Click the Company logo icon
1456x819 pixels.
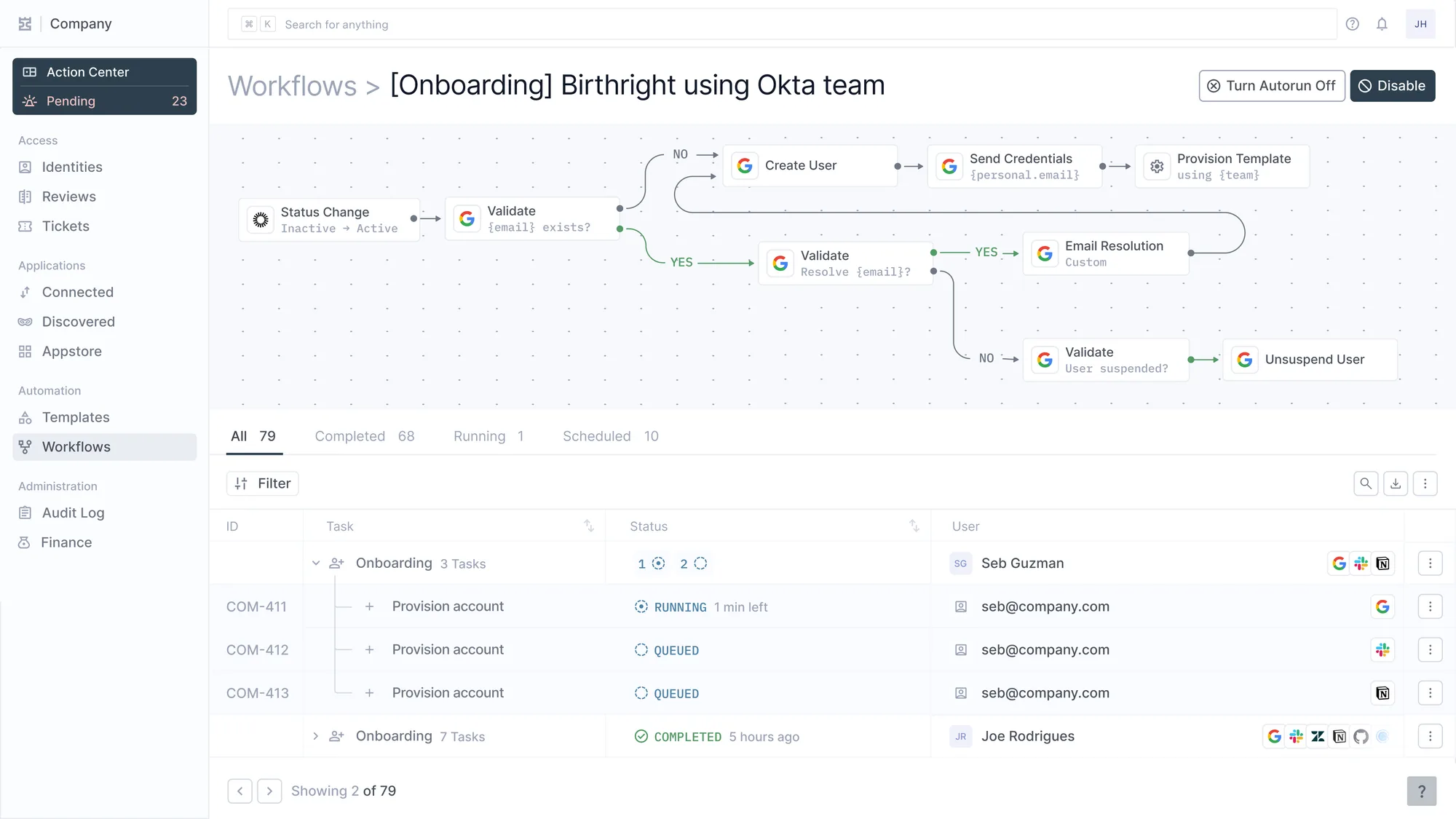pos(25,24)
